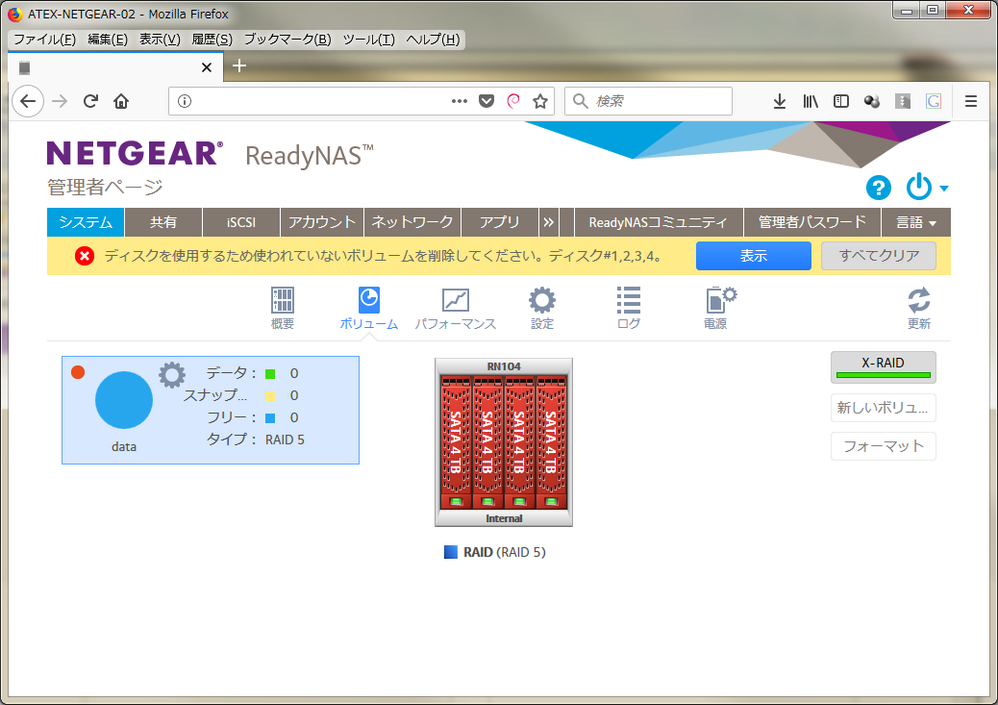Open the ネットワーク tab
This screenshot has width=998, height=705.
(x=412, y=222)
